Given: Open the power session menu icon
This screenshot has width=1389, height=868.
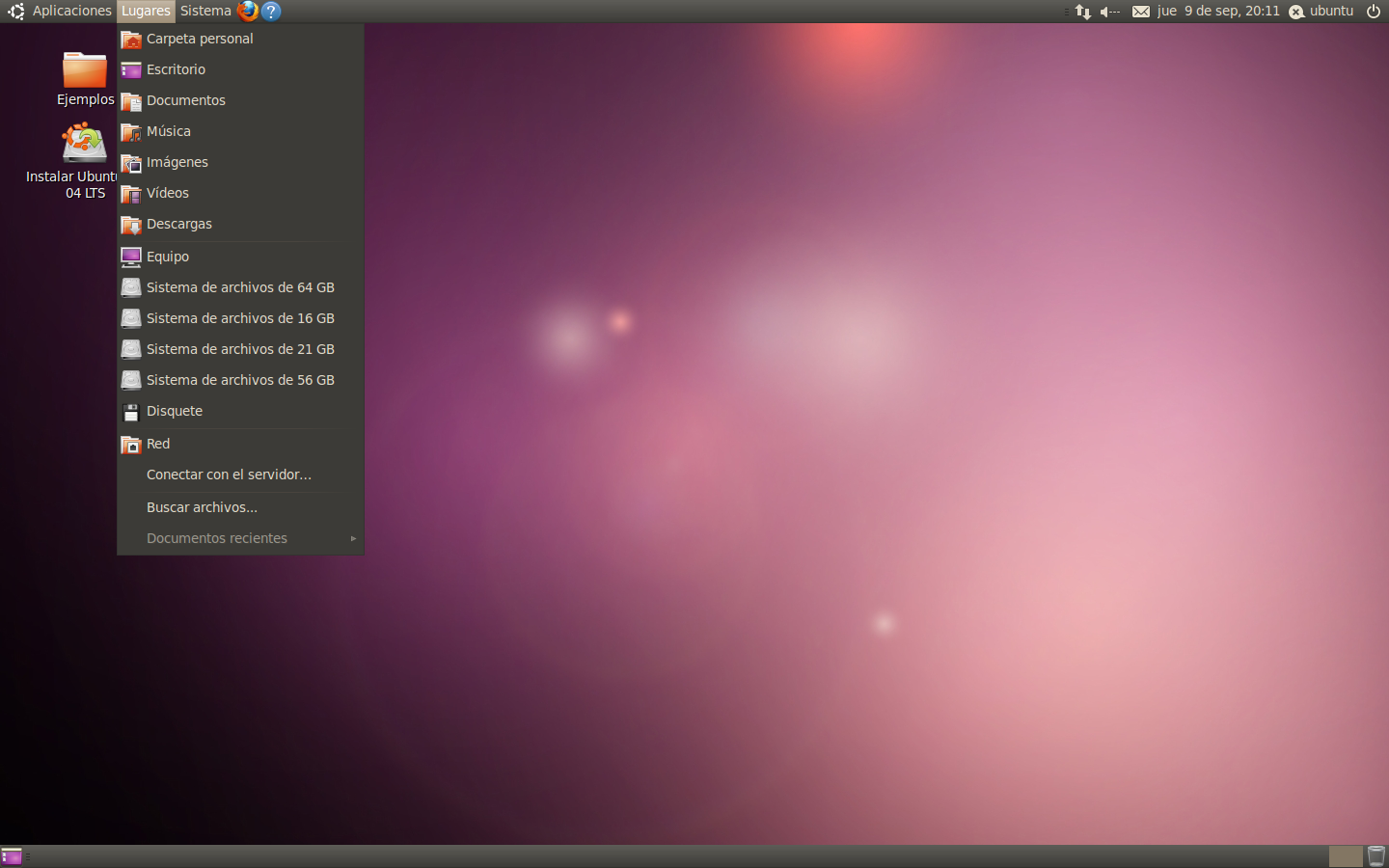Looking at the screenshot, I should click(1374, 12).
